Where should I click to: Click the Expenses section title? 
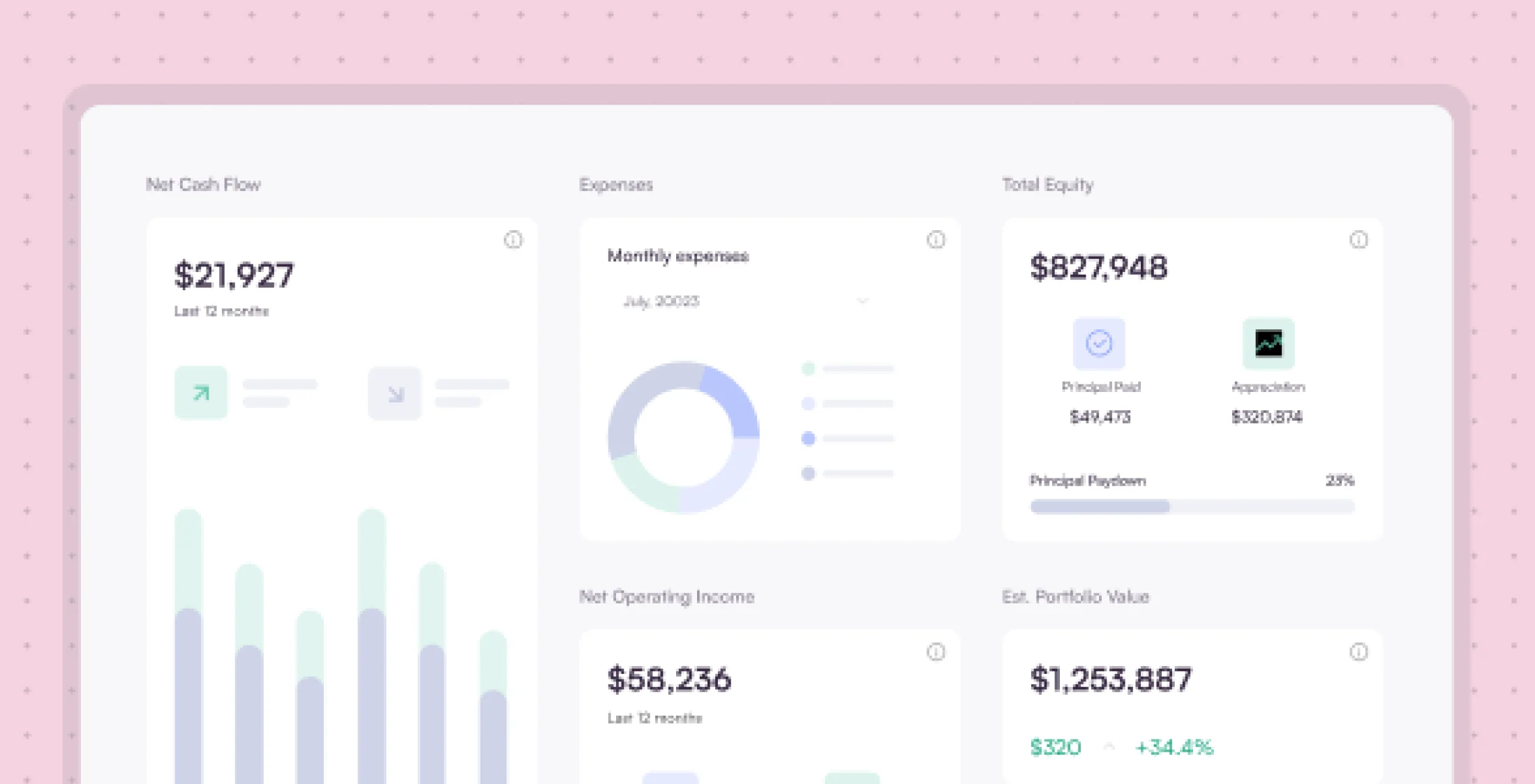[x=616, y=185]
